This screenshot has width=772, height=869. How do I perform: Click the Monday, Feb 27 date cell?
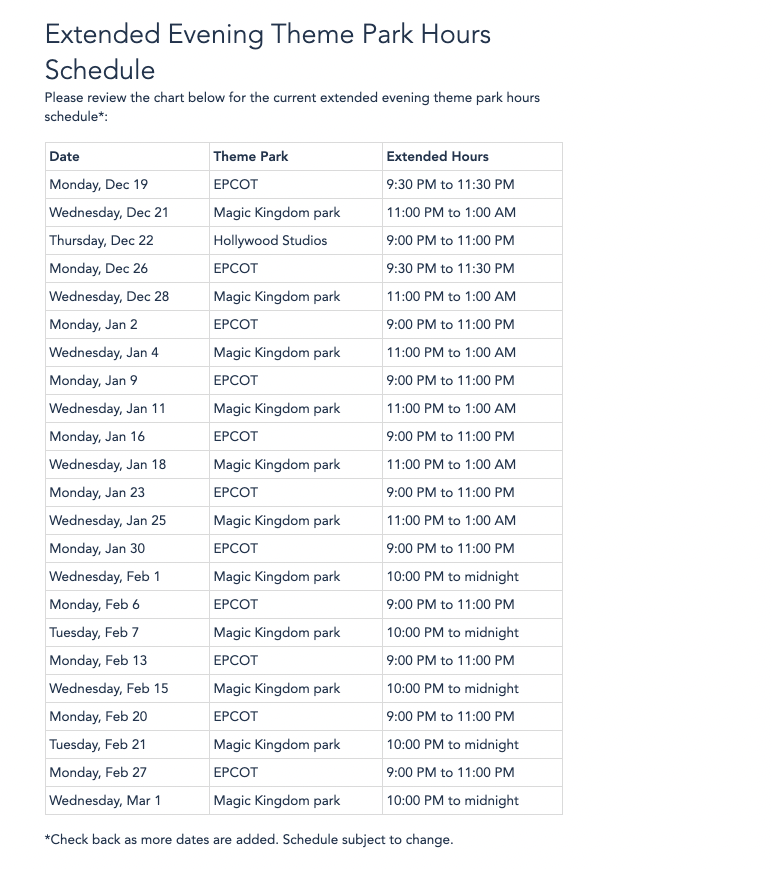(x=98, y=773)
